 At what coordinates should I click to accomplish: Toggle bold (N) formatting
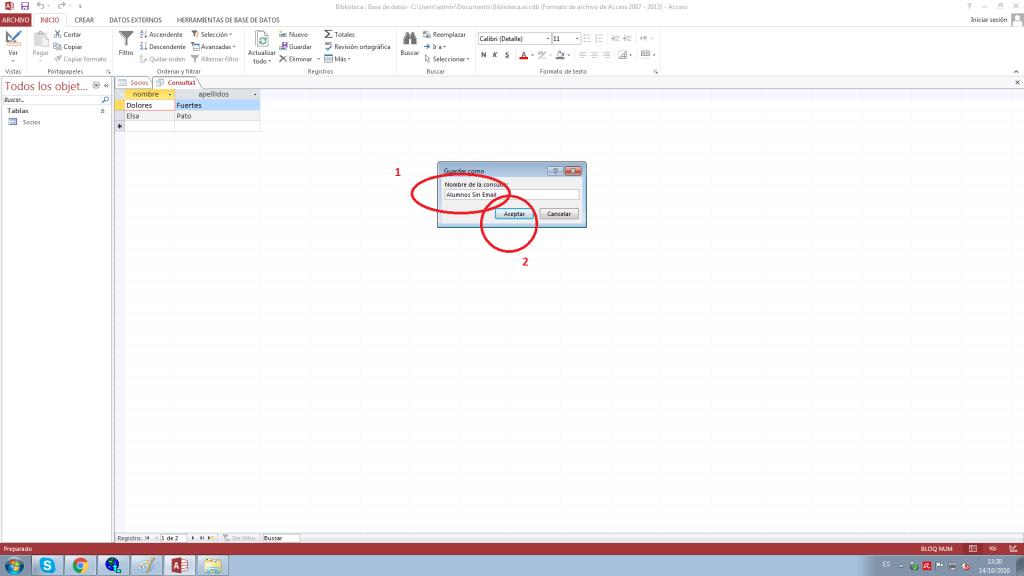pos(482,55)
